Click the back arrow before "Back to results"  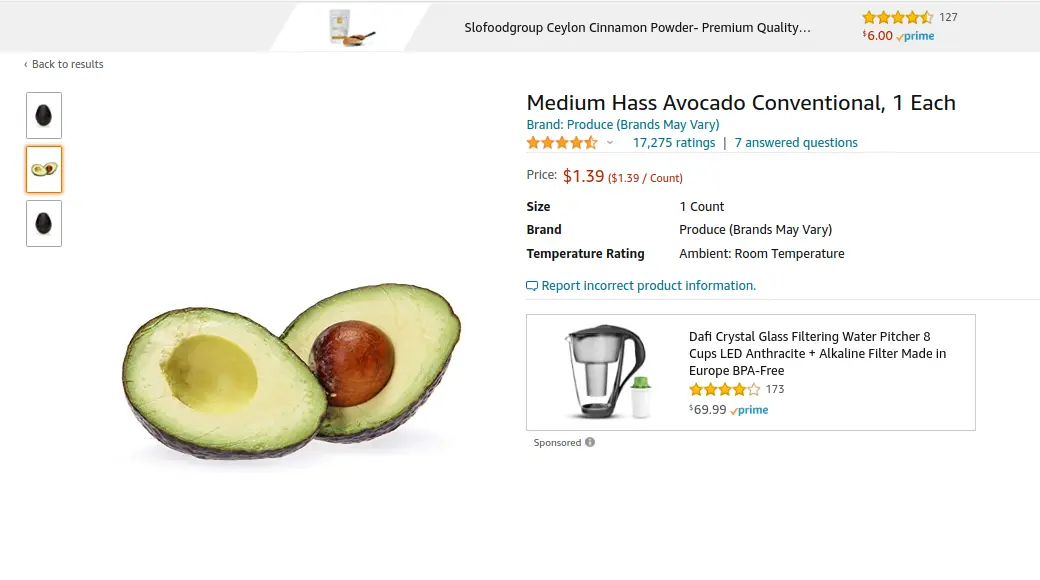pos(25,64)
